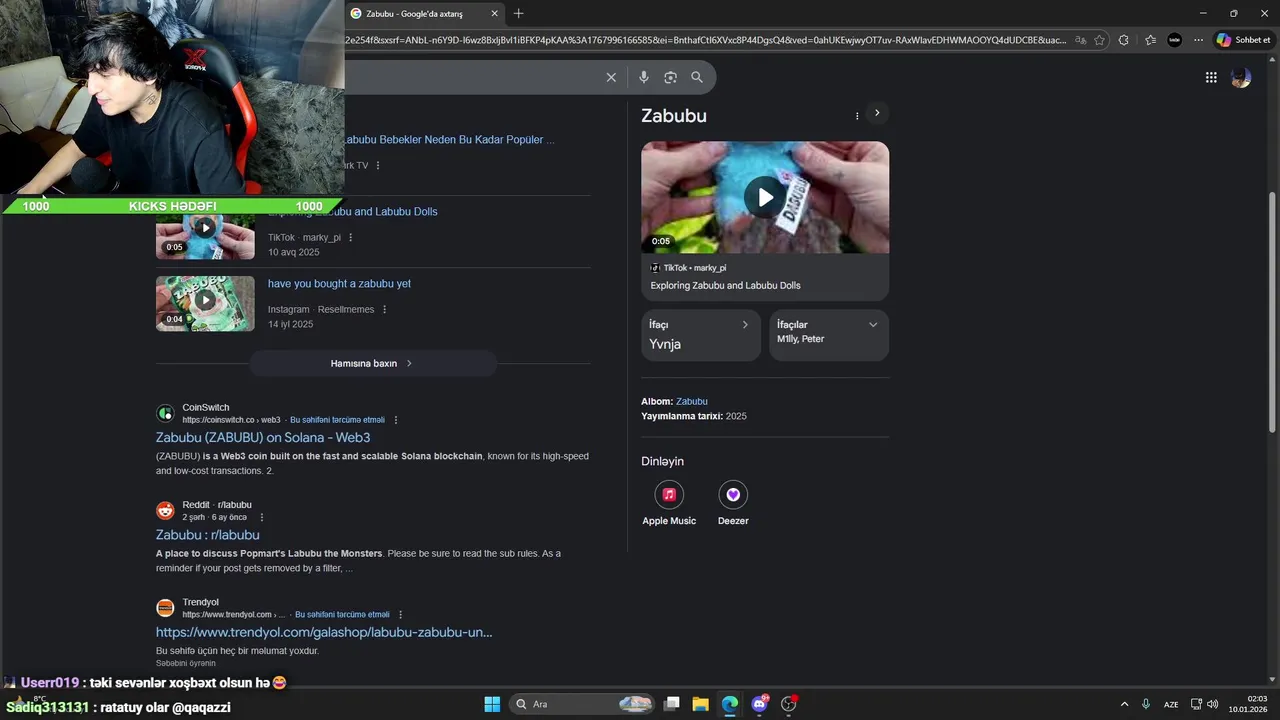The image size is (1280, 720).
Task: Click the magnifier search icon
Action: [697, 77]
